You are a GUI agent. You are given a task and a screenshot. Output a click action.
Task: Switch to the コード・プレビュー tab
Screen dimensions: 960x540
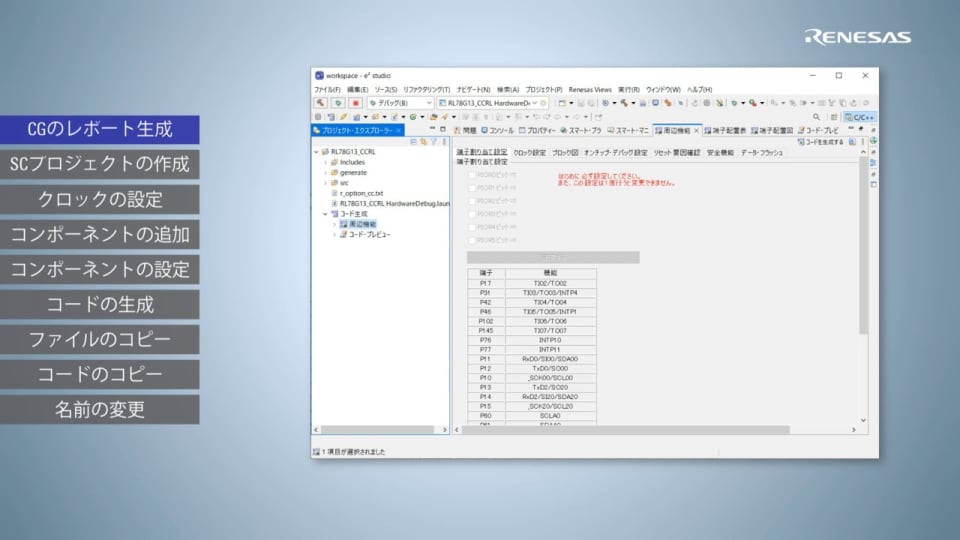[x=818, y=130]
